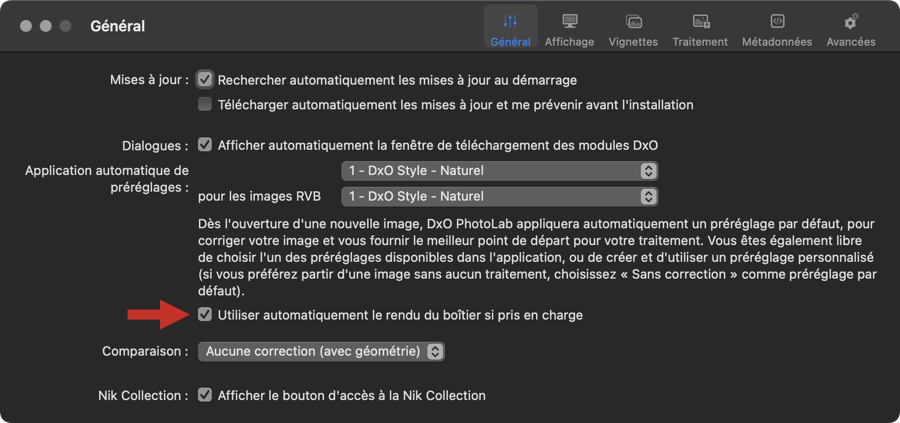Close the preferences window with red button
Image resolution: width=900 pixels, height=423 pixels.
point(26,26)
